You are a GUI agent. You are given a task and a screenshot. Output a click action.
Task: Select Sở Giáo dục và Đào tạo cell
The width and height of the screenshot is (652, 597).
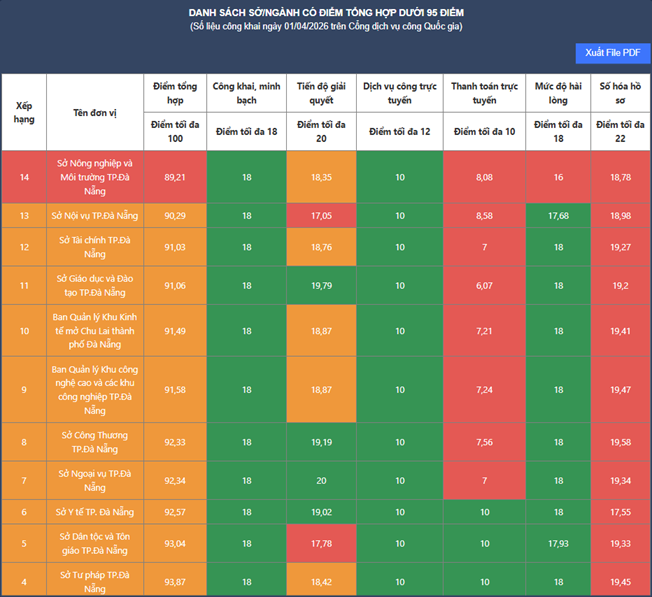point(95,285)
